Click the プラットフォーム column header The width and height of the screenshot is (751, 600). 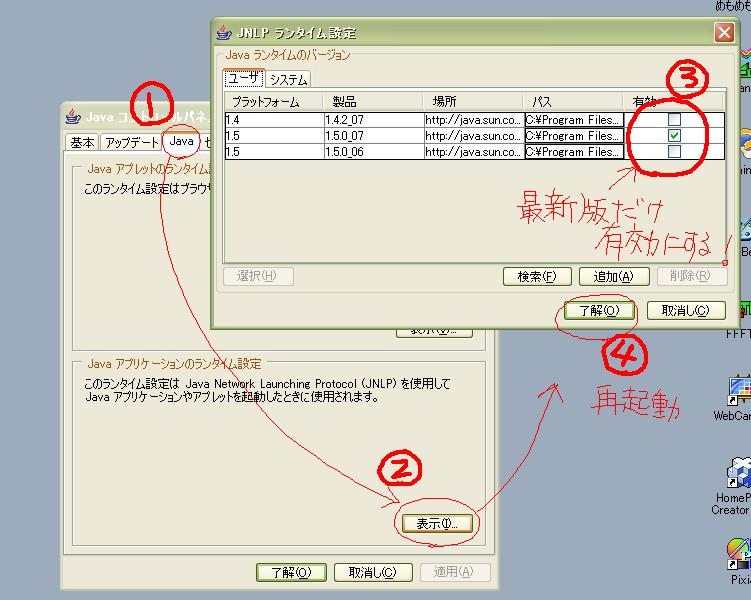[x=273, y=102]
